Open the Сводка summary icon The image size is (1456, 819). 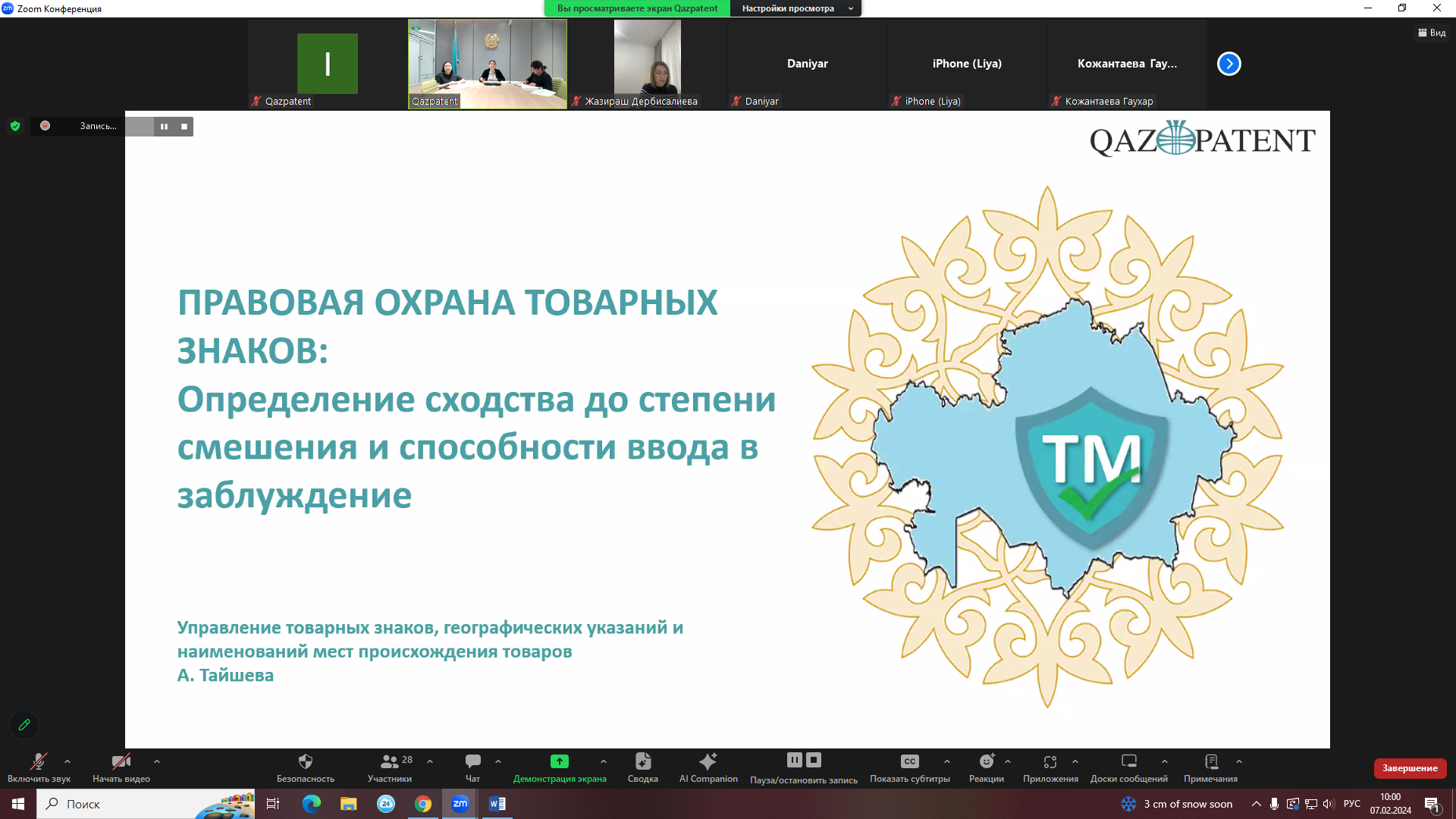click(642, 761)
